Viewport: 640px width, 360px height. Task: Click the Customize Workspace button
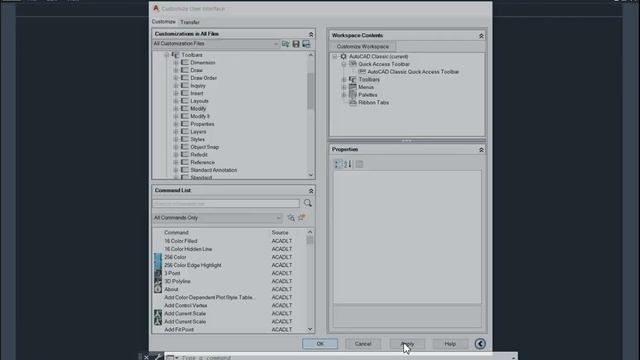click(x=363, y=47)
